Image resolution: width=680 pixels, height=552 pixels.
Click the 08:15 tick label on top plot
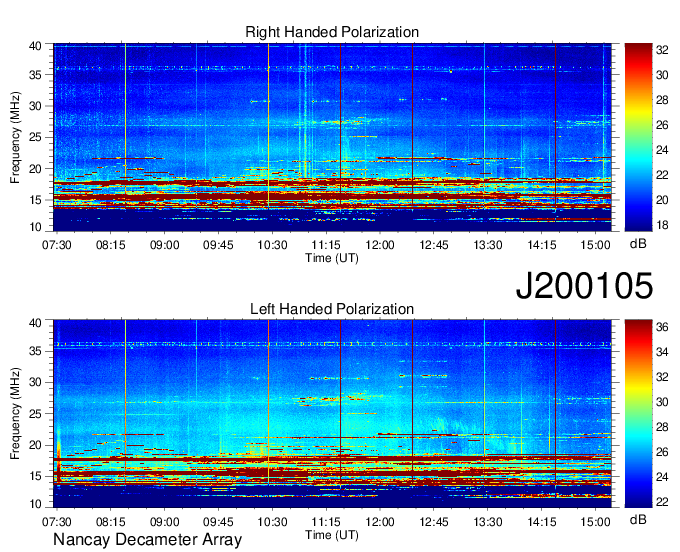coord(111,245)
